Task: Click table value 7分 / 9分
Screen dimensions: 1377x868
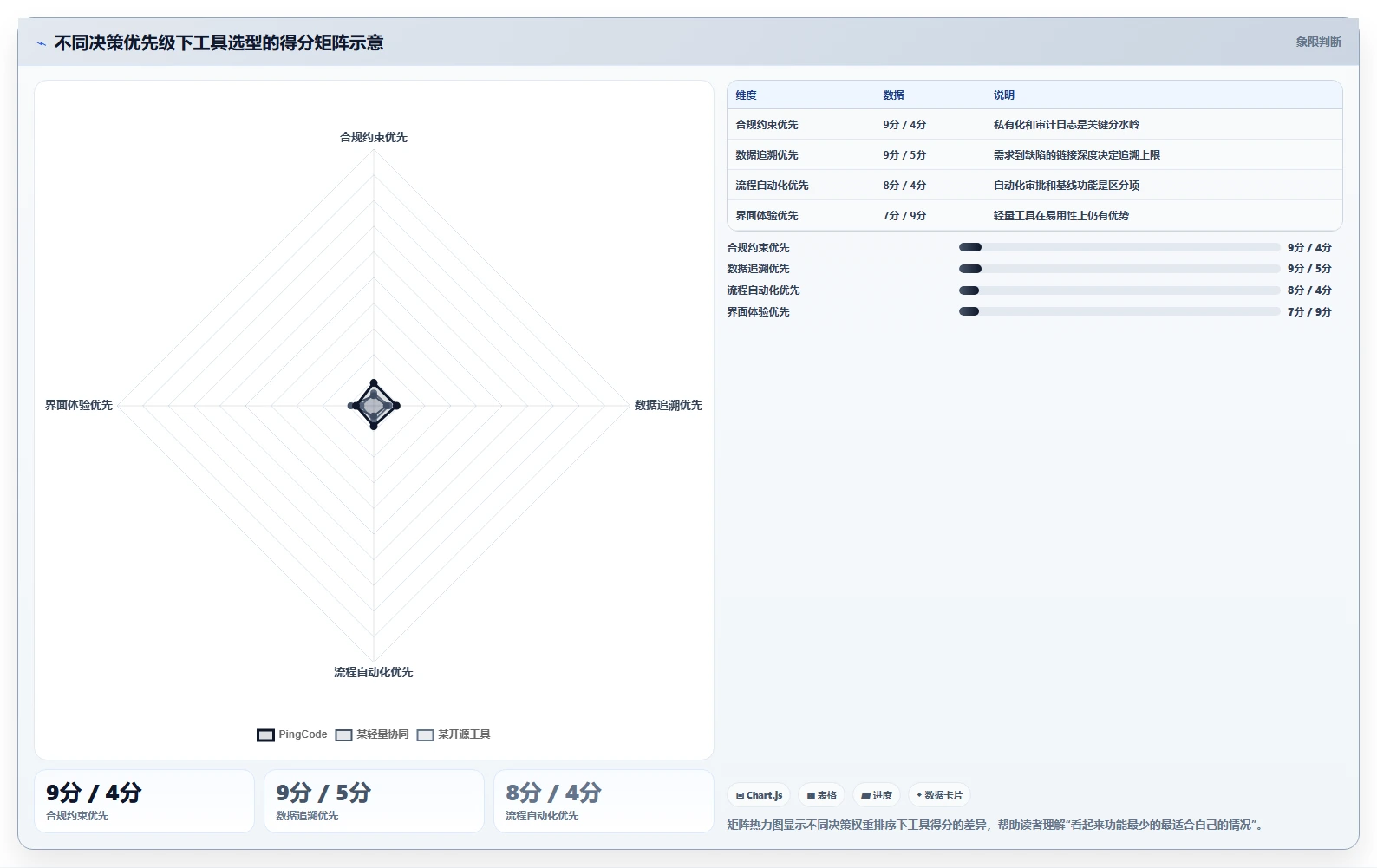Action: (x=904, y=216)
